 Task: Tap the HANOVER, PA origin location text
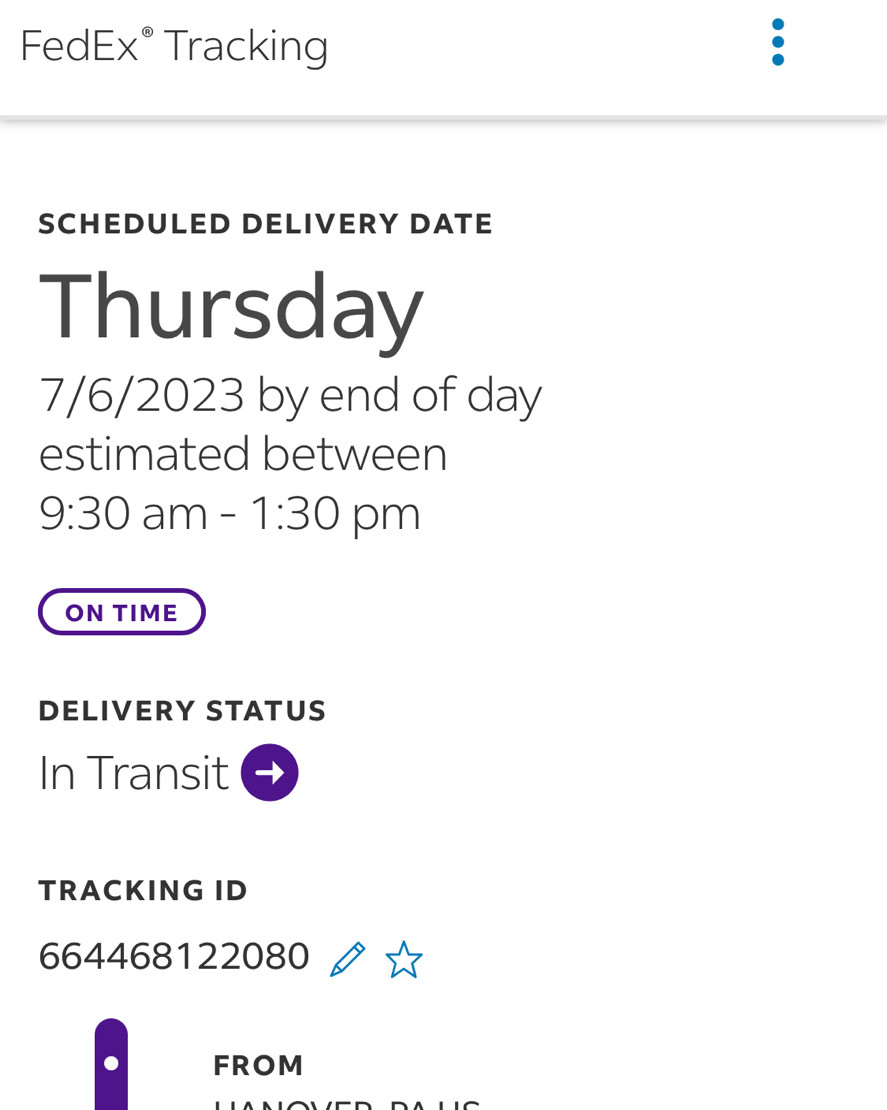pyautogui.click(x=347, y=1104)
